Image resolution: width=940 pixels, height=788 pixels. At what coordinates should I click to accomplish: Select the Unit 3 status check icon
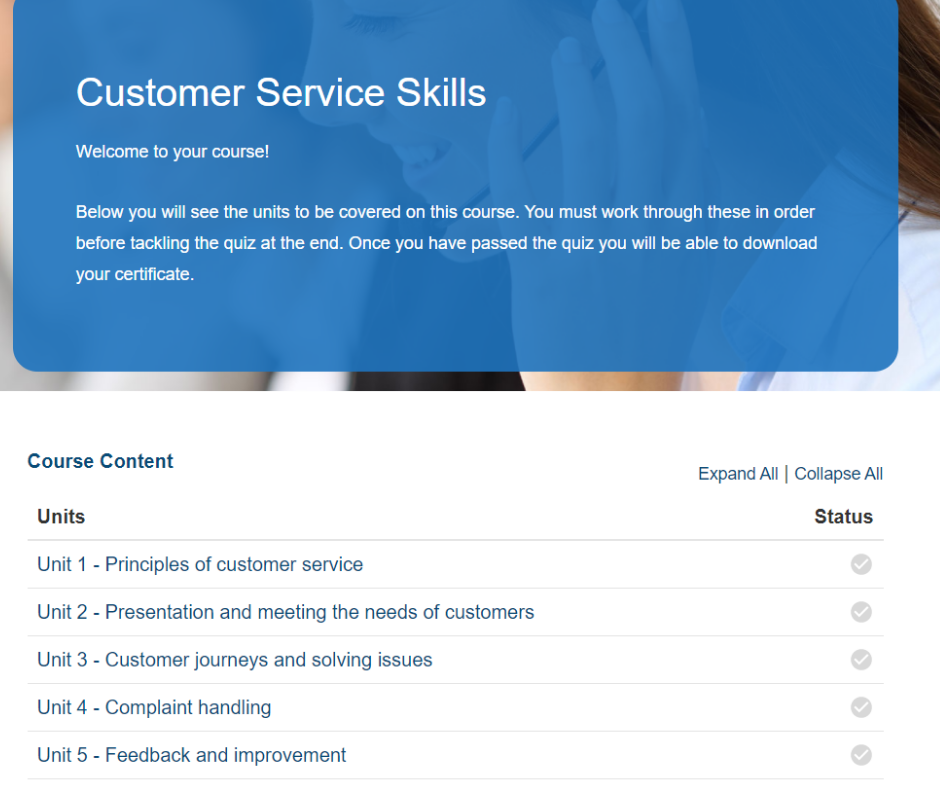point(861,660)
